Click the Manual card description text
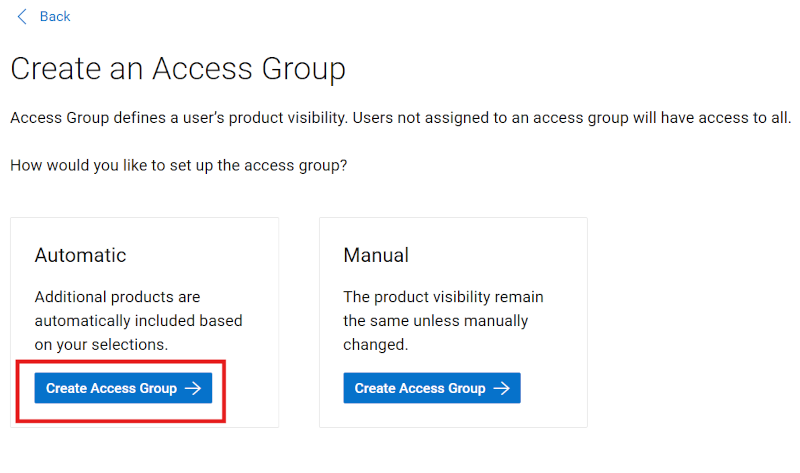800x473 pixels. coord(443,320)
